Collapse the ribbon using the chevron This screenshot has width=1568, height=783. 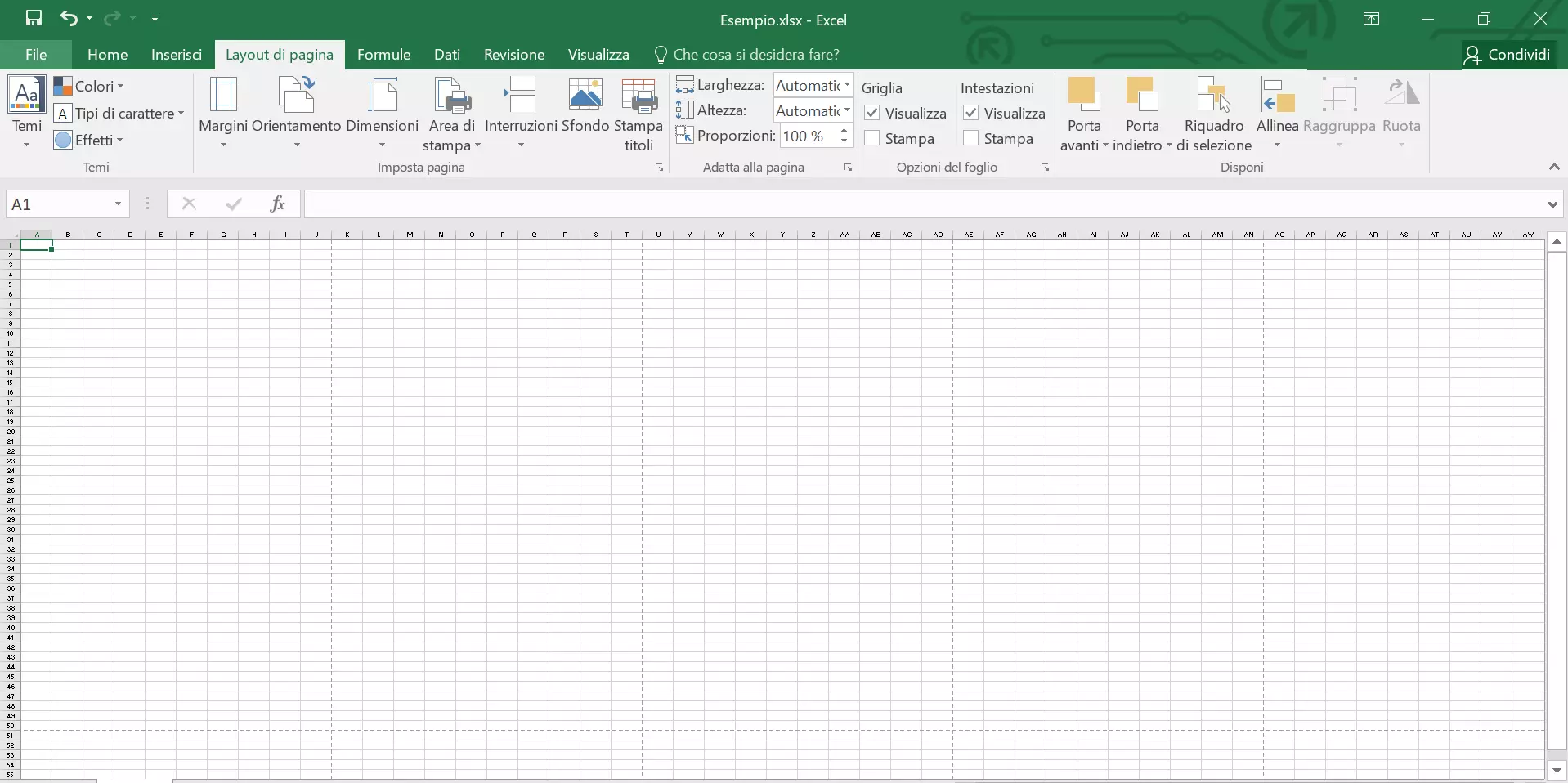point(1553,167)
